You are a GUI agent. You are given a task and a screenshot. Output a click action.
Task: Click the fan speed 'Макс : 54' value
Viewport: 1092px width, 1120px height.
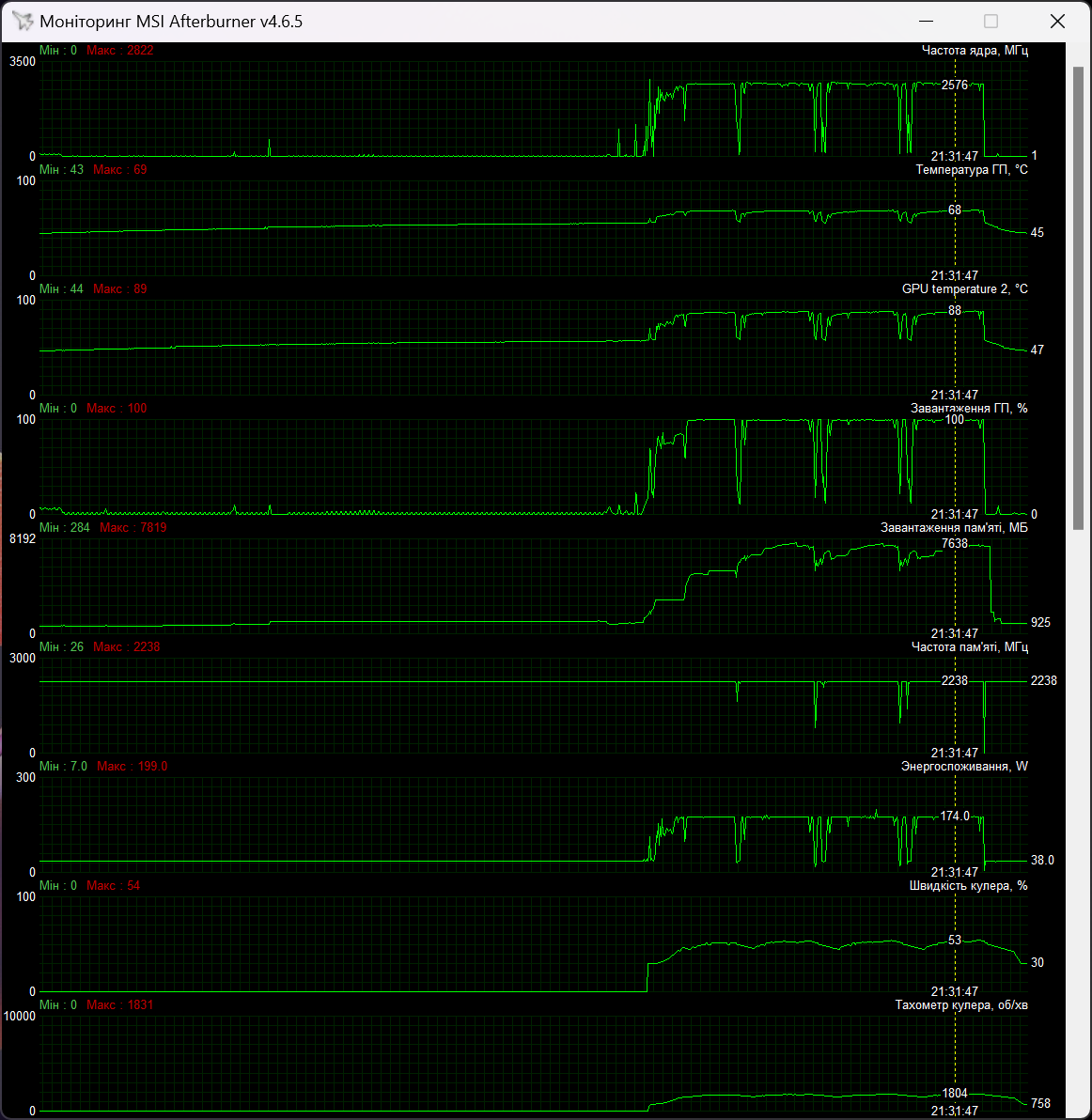pos(114,886)
